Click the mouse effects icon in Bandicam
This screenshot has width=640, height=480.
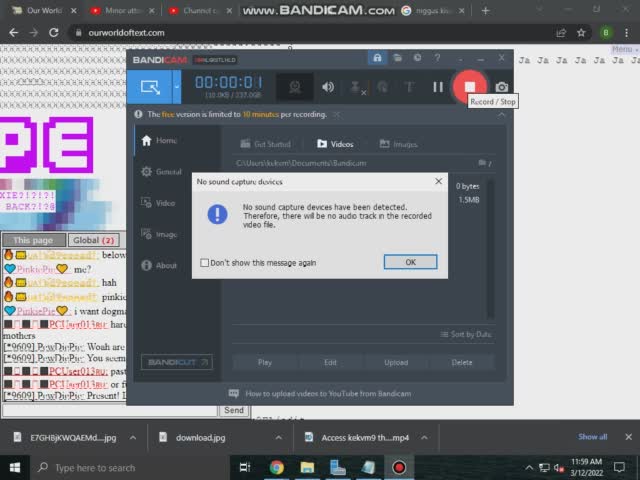pos(382,87)
